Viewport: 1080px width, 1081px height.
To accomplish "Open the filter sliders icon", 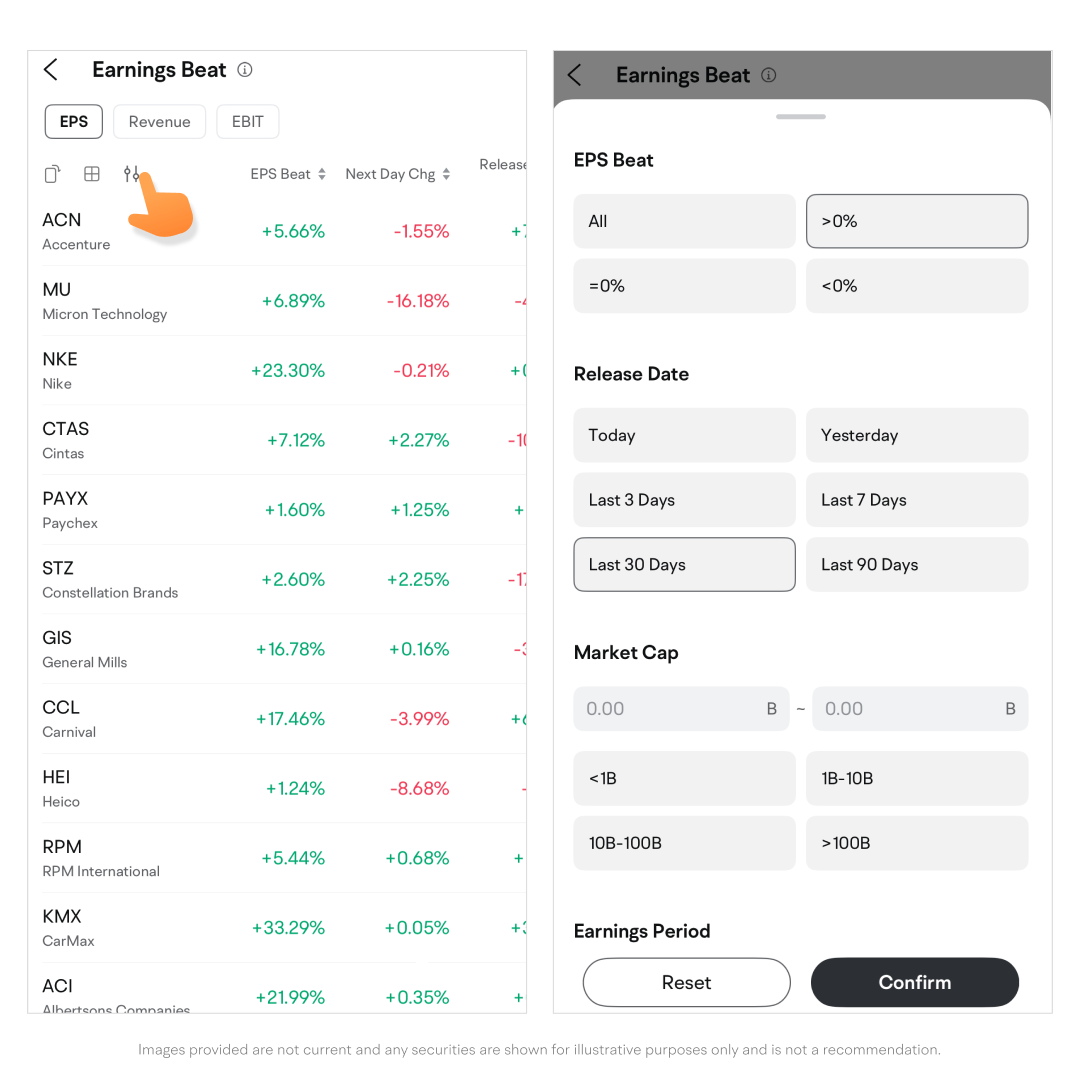I will (x=132, y=174).
